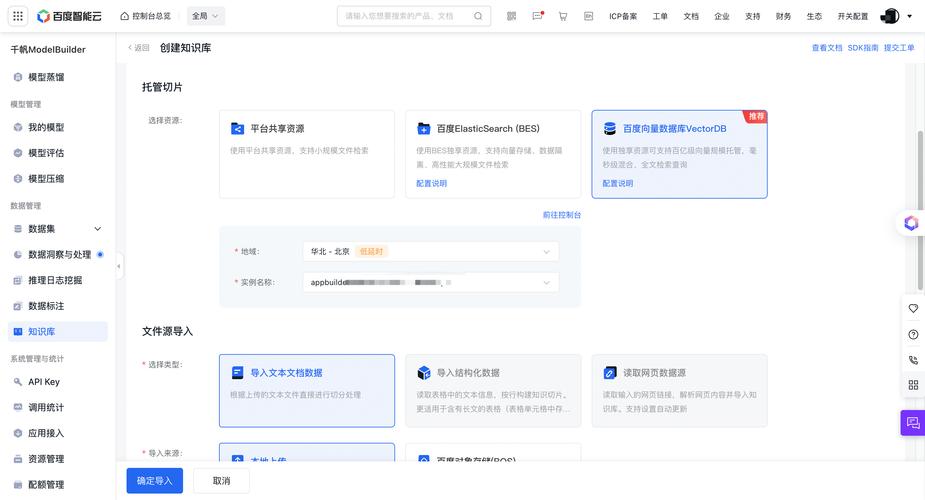Open the QR code icon in header
Image resolution: width=925 pixels, height=500 pixels.
[x=511, y=16]
